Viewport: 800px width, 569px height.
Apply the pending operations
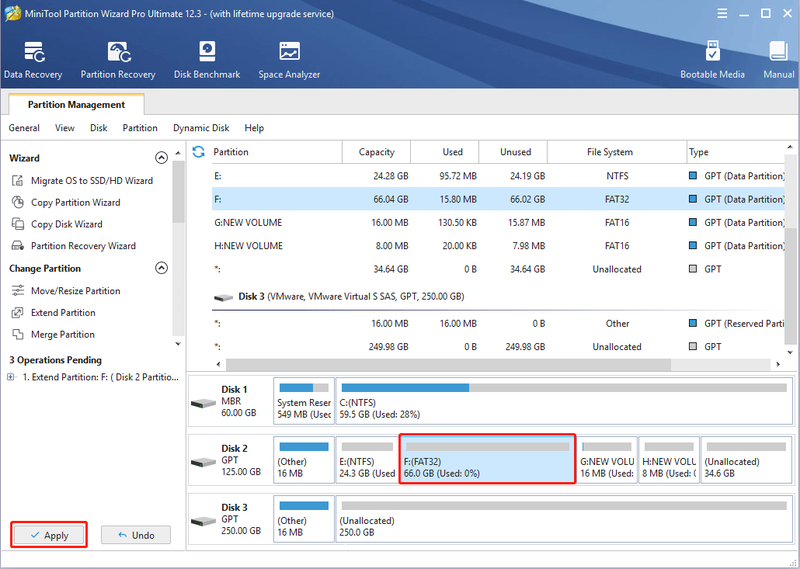[49, 535]
